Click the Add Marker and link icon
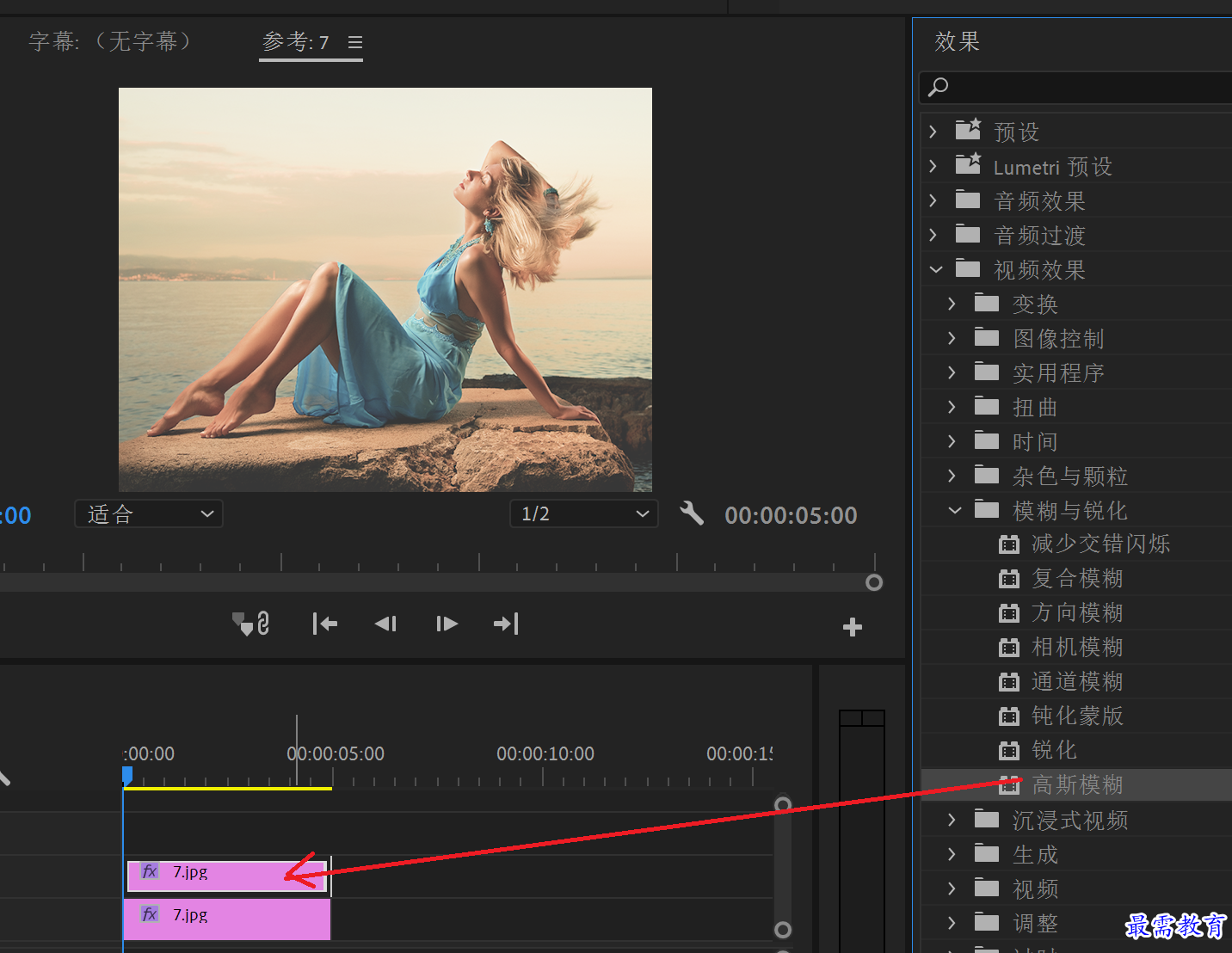 (x=251, y=624)
